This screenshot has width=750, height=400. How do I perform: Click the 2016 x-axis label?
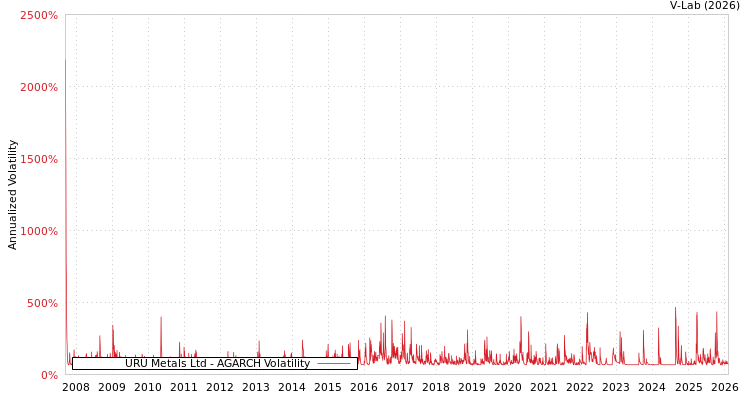364,387
